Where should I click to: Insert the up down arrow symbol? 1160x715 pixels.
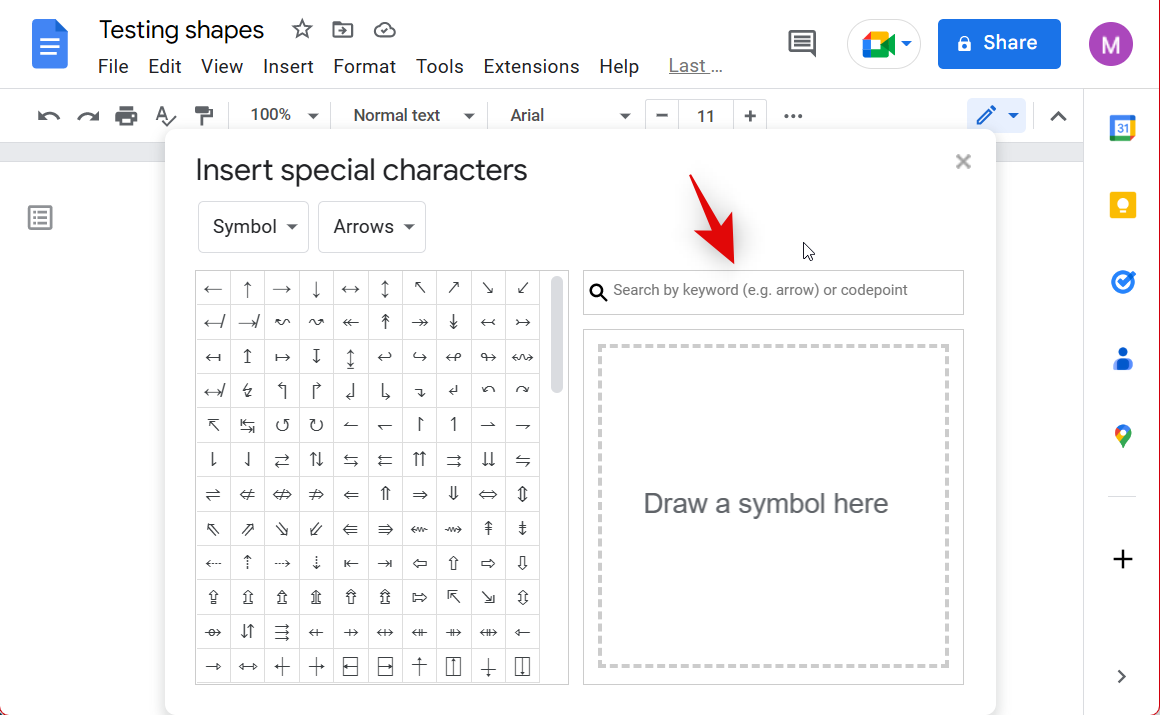tap(385, 289)
